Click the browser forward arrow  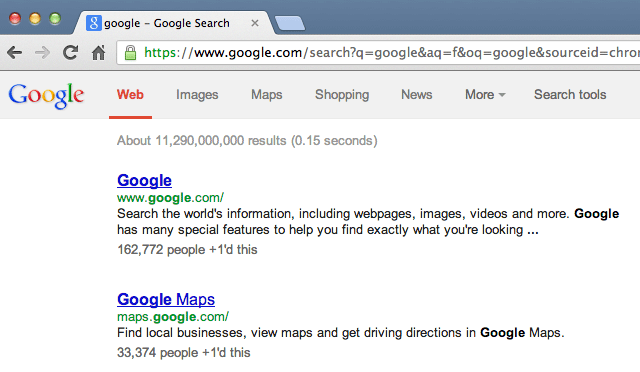click(x=42, y=53)
